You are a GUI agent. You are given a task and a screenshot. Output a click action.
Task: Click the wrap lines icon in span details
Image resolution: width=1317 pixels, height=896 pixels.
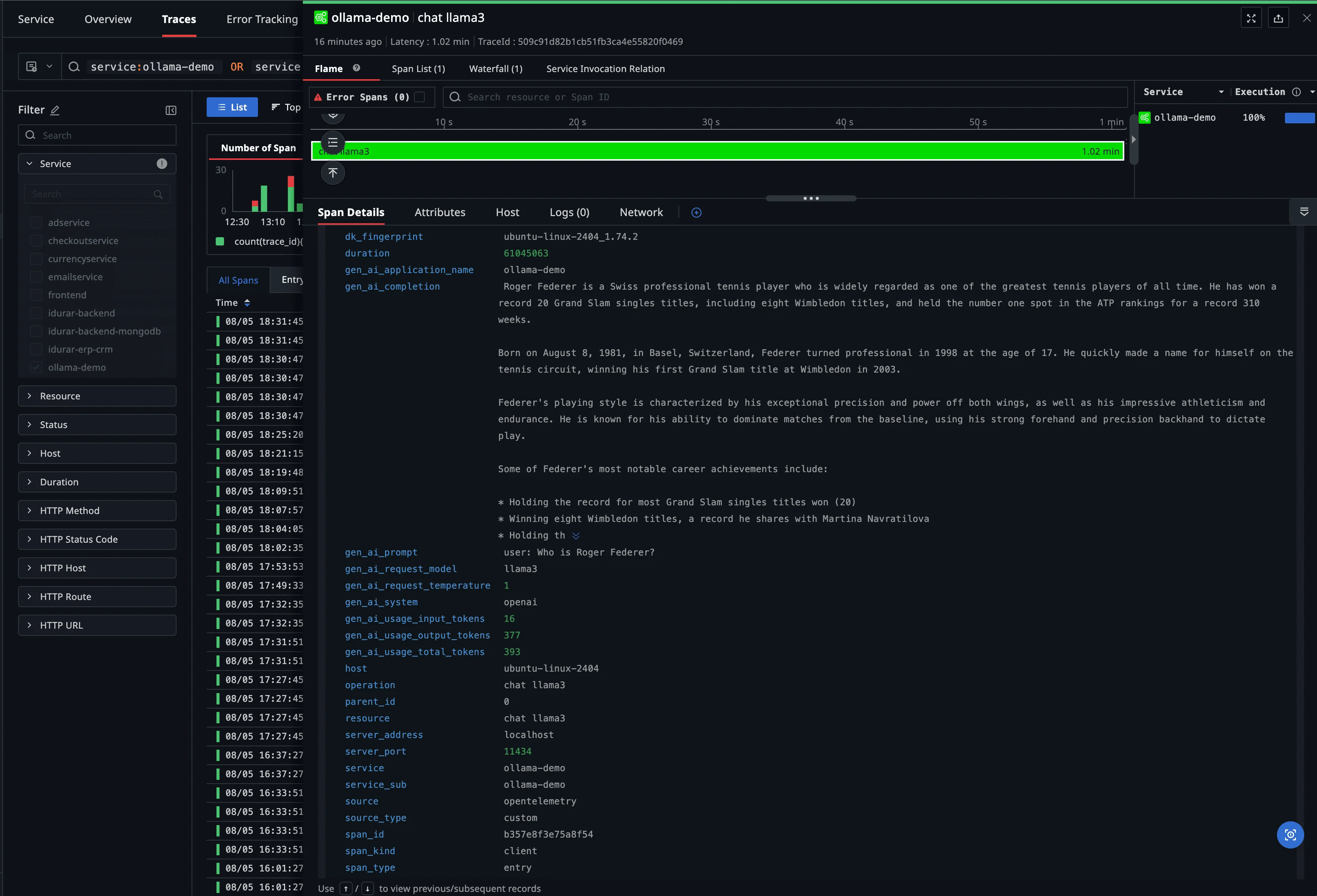[x=1303, y=212]
